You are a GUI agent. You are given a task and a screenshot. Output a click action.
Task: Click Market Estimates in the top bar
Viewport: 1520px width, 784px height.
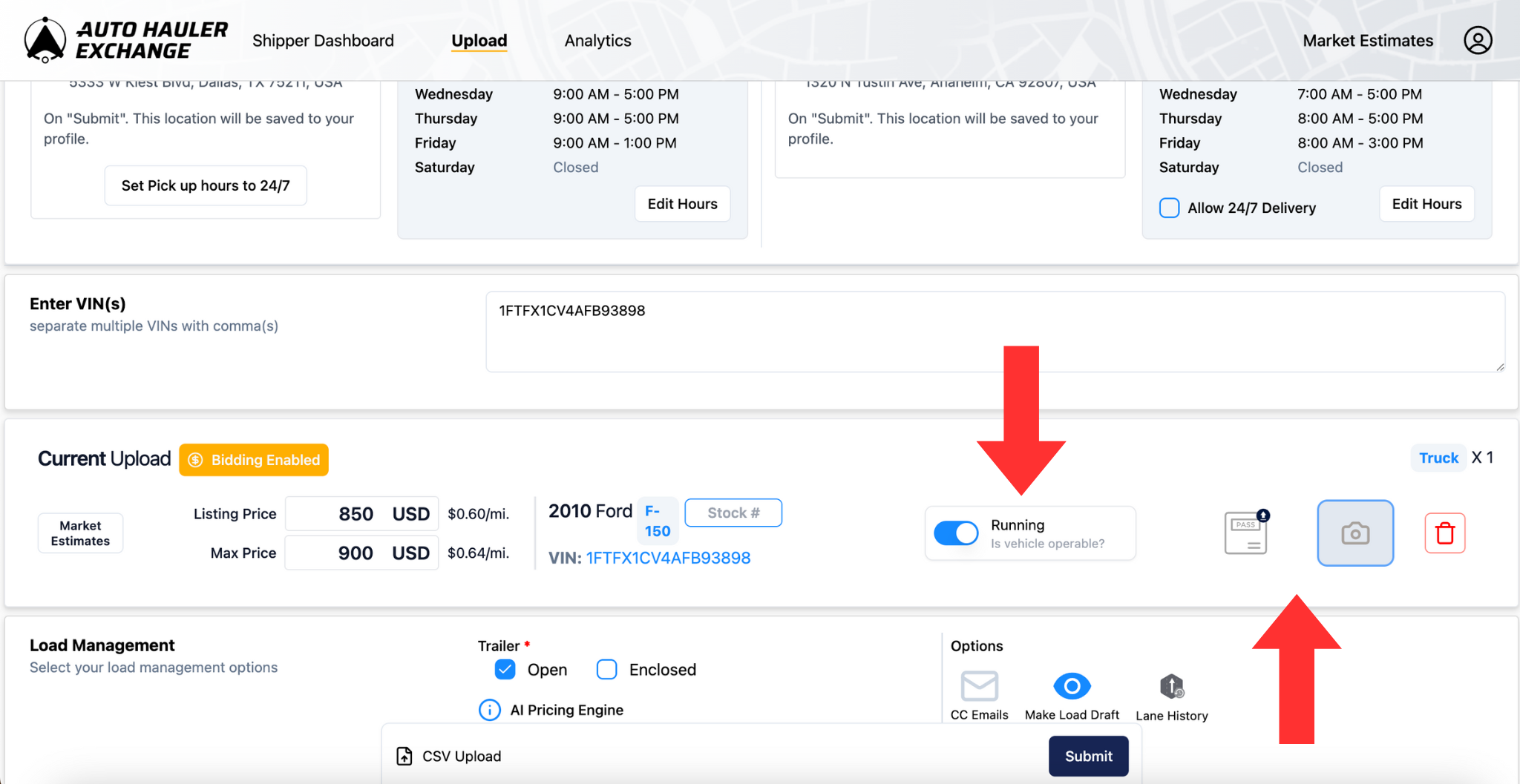pyautogui.click(x=1368, y=40)
